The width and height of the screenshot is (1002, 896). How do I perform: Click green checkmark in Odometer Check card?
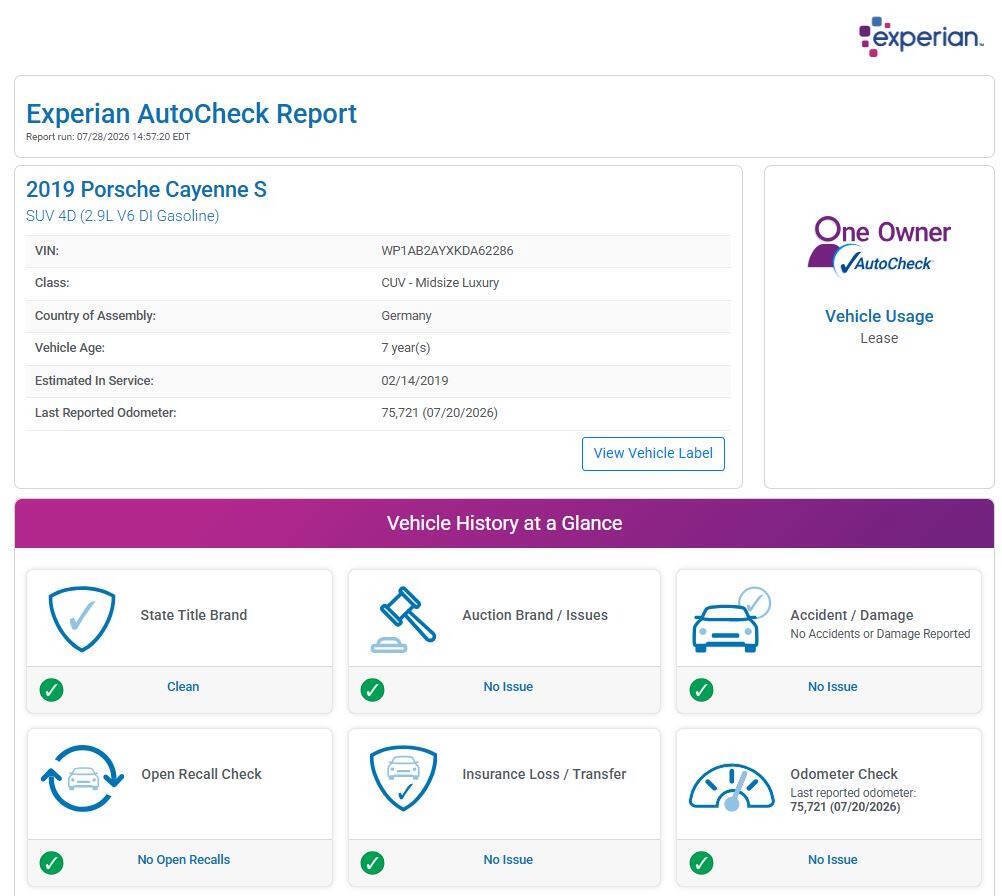(x=701, y=862)
